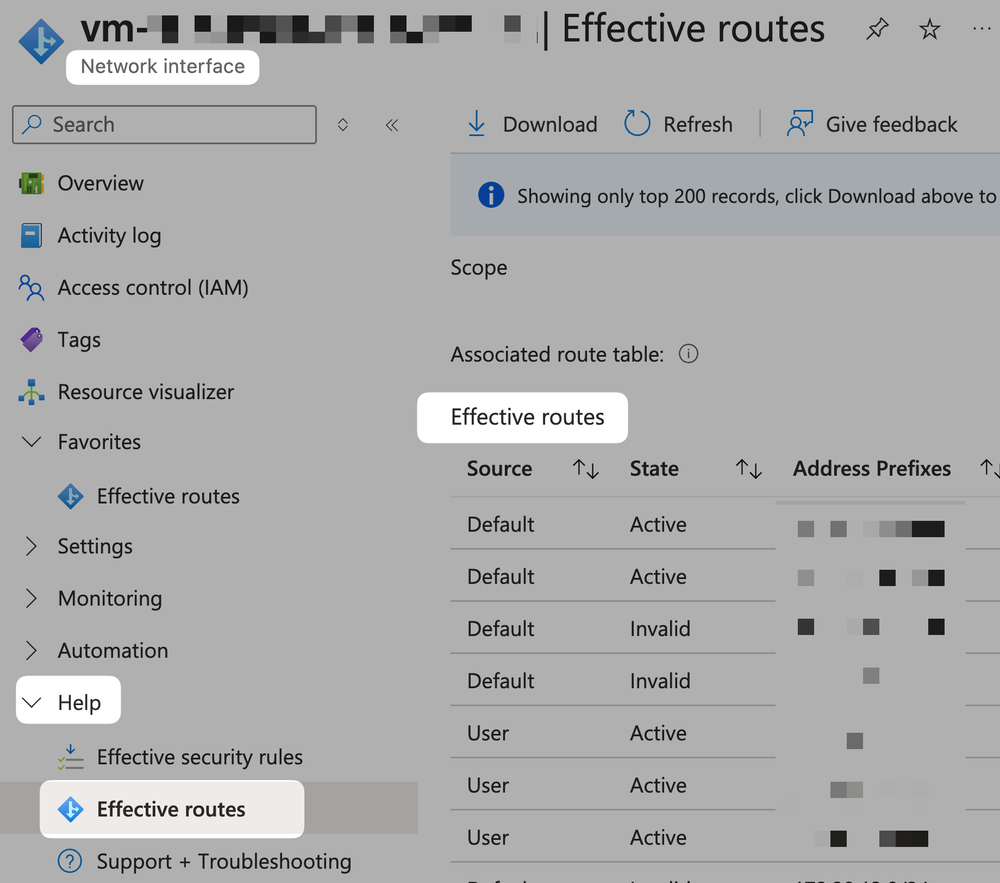Download the full routes list
Screen dimensions: 1000x883
(x=531, y=124)
